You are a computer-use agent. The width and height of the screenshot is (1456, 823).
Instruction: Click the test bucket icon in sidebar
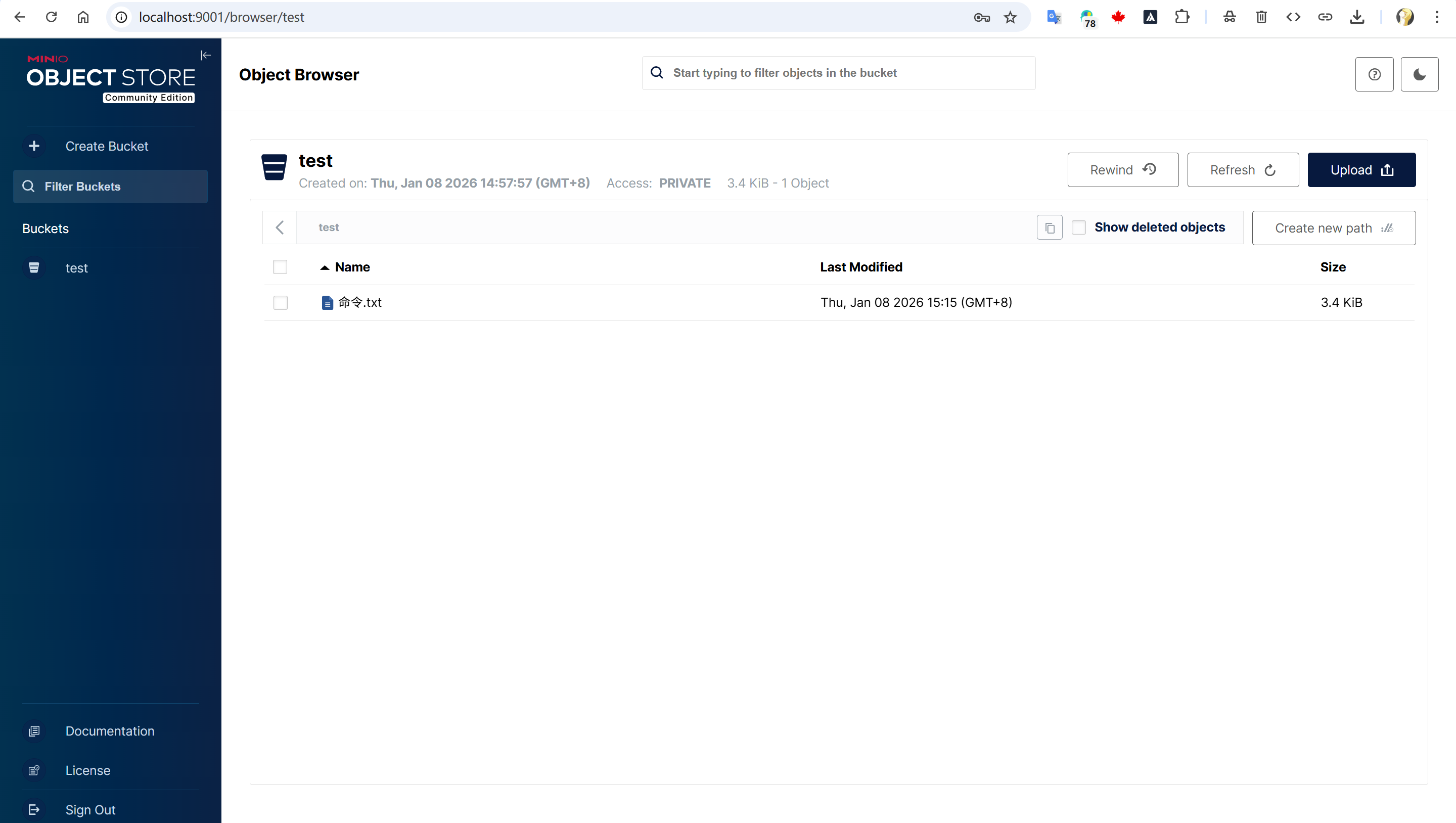(34, 268)
